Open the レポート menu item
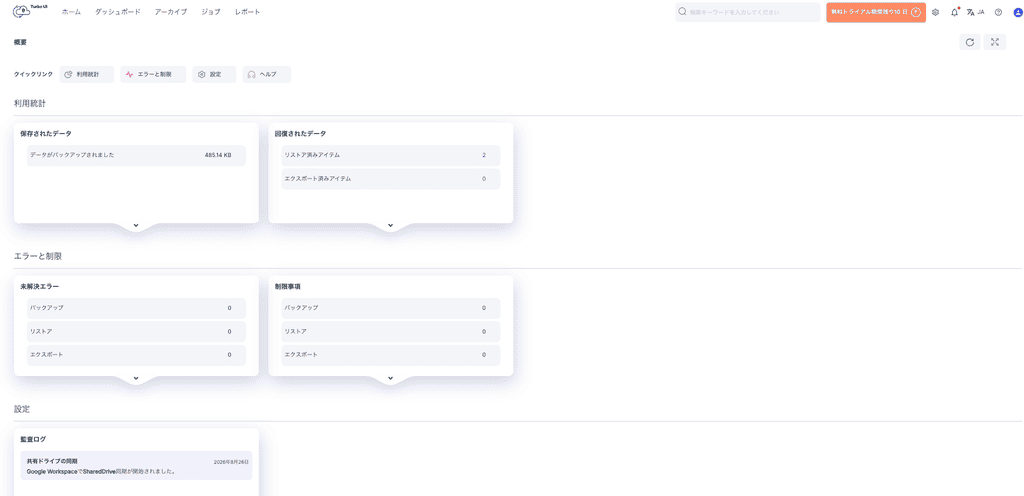This screenshot has width=1024, height=496. [x=248, y=12]
